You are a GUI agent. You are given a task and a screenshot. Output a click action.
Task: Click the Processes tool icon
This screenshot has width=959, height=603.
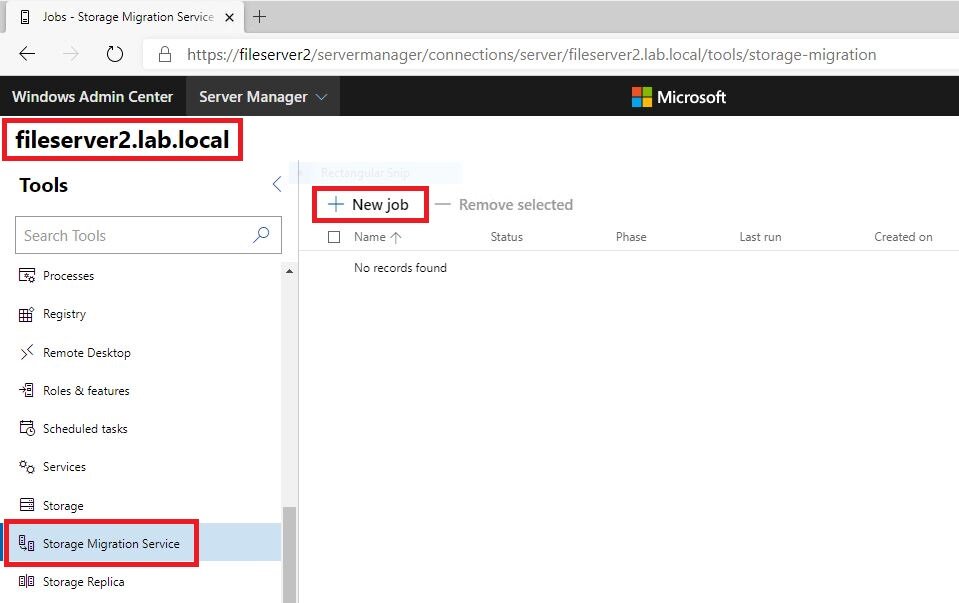[x=27, y=276]
